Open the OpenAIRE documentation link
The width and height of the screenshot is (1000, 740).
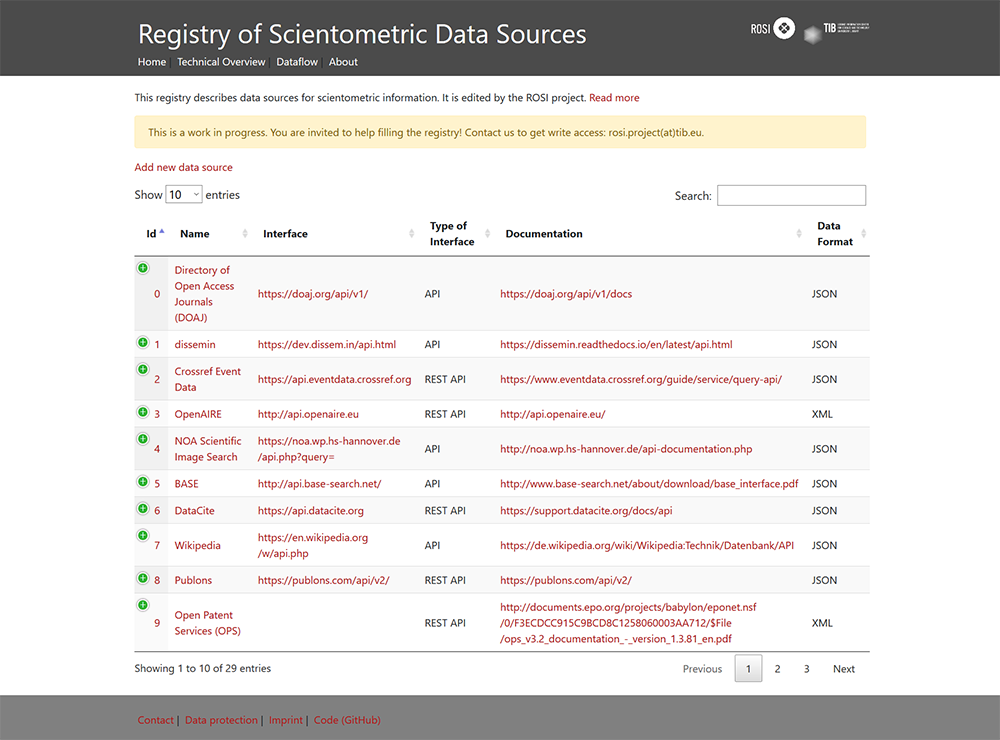[553, 414]
